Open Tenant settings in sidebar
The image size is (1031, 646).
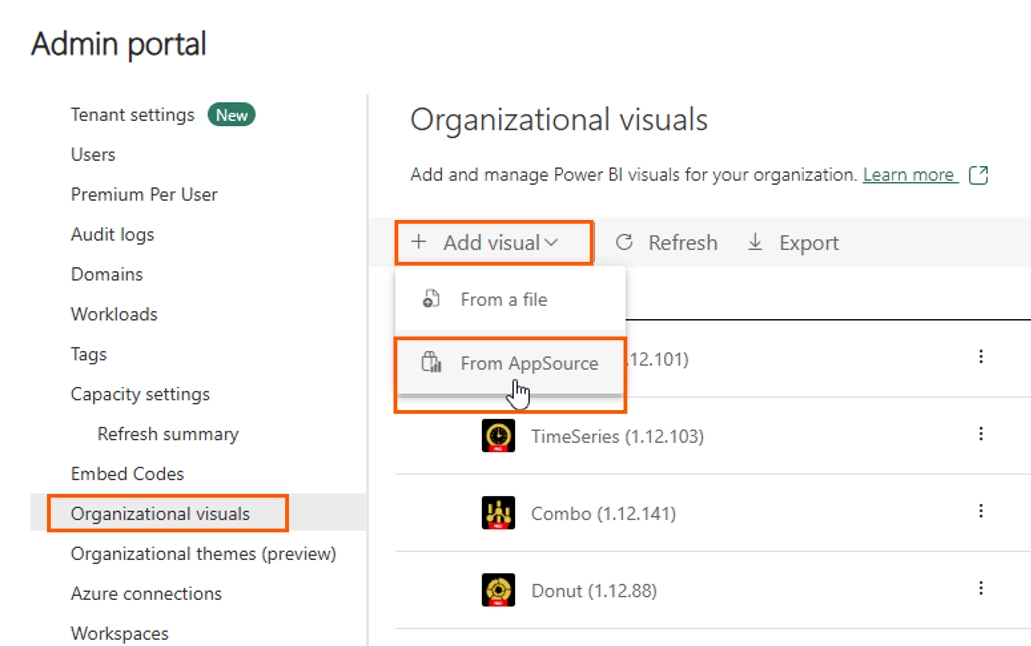pyautogui.click(x=133, y=114)
